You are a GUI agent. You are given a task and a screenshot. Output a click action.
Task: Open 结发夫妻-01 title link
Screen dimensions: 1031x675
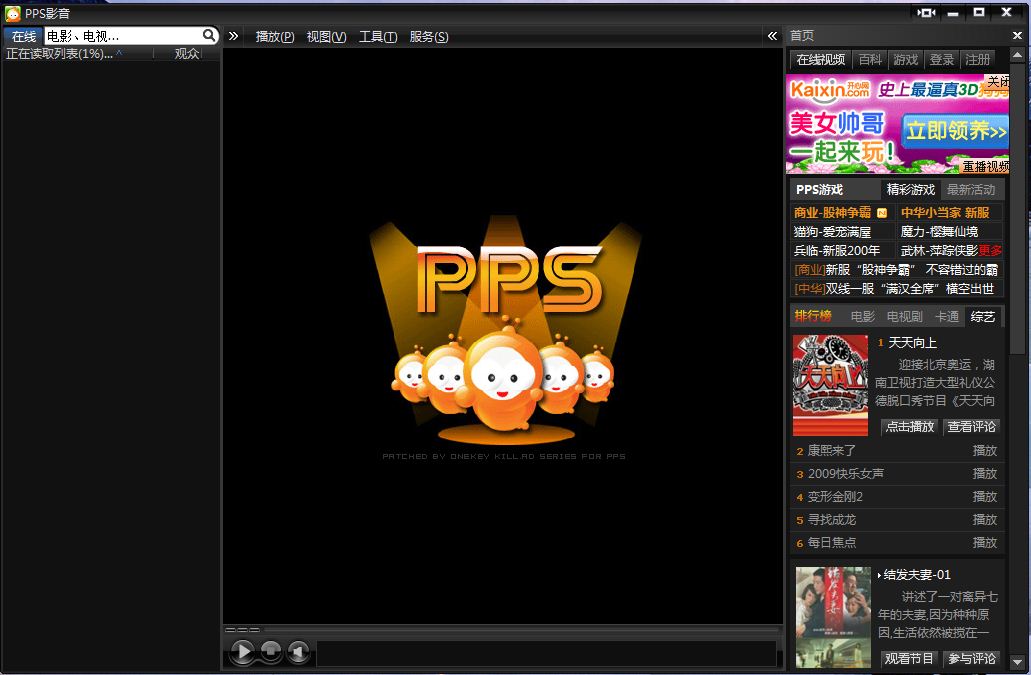[x=917, y=575]
